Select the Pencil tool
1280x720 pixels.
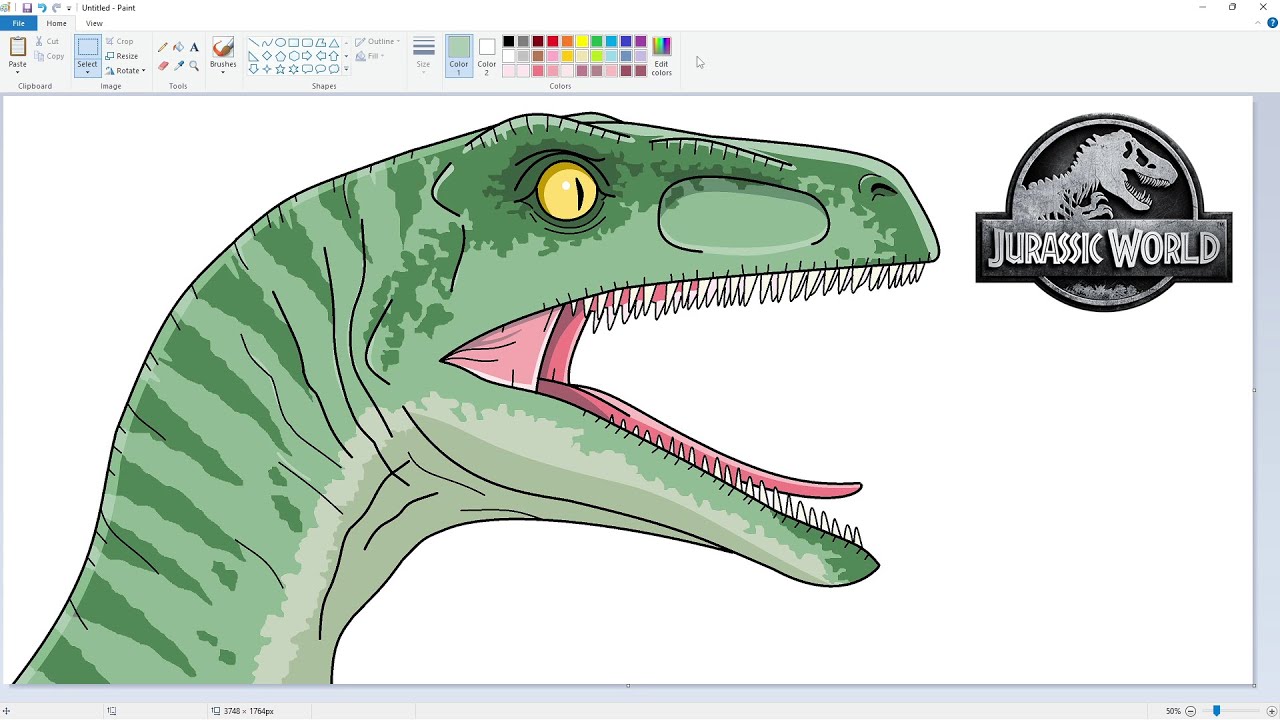click(163, 47)
